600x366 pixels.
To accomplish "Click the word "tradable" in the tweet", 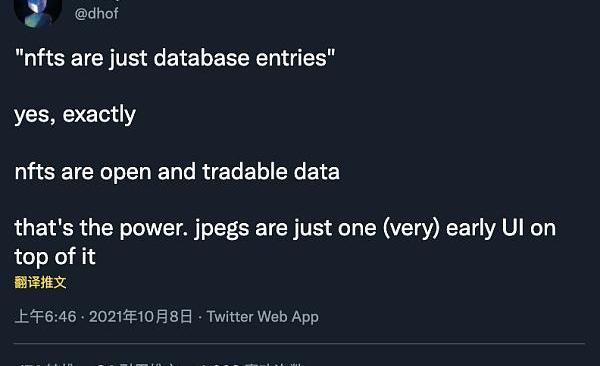I will coord(245,171).
